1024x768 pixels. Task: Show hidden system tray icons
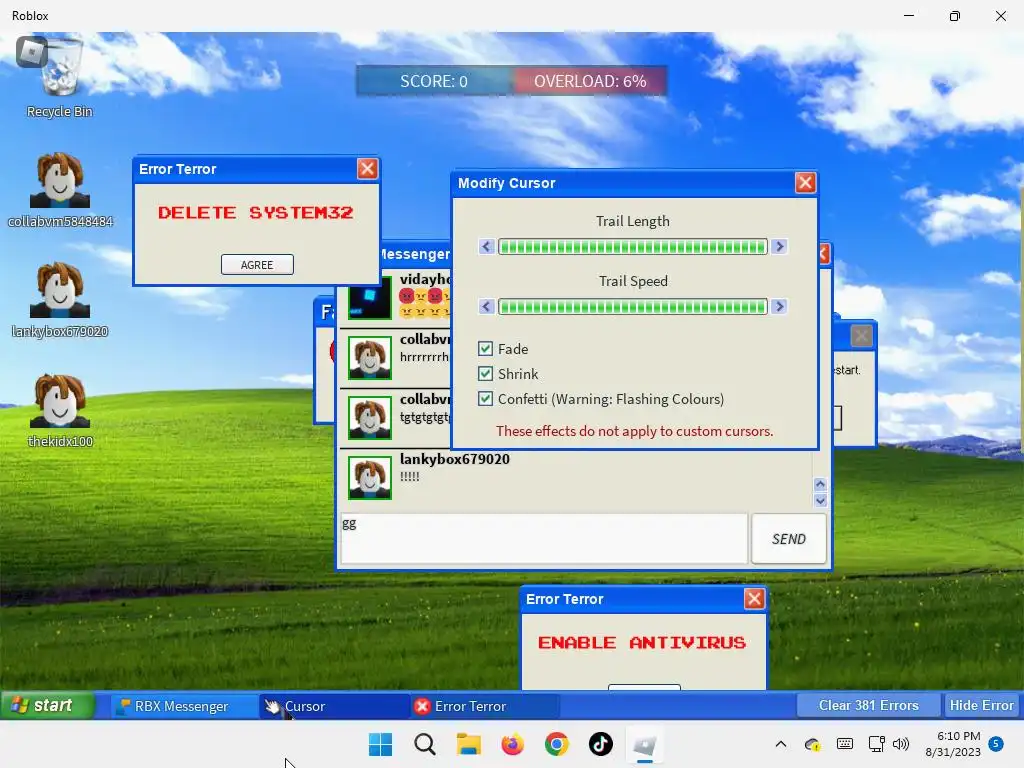pos(780,744)
